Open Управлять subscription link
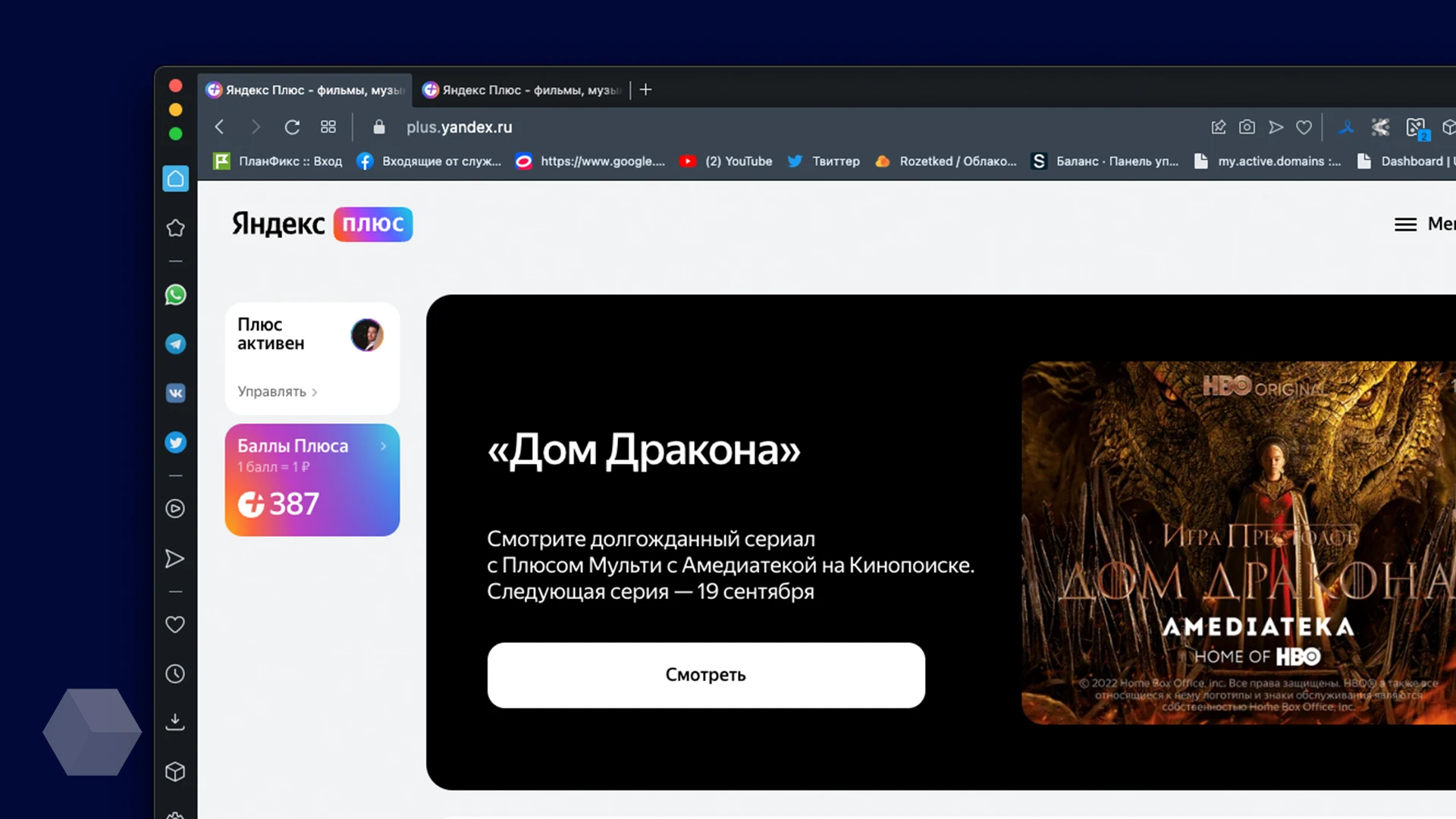Image resolution: width=1456 pixels, height=819 pixels. click(278, 391)
